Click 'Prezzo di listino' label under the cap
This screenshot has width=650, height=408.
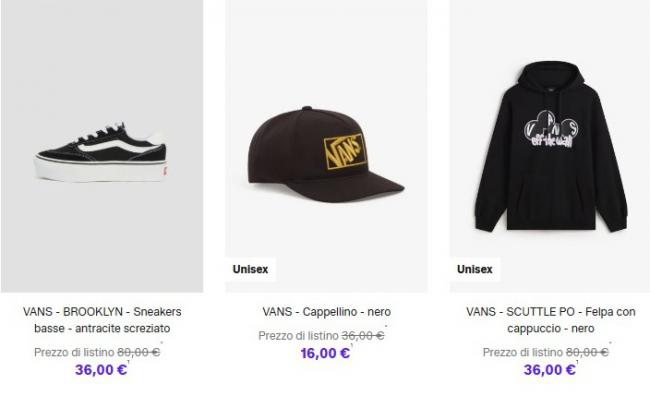[298, 336]
